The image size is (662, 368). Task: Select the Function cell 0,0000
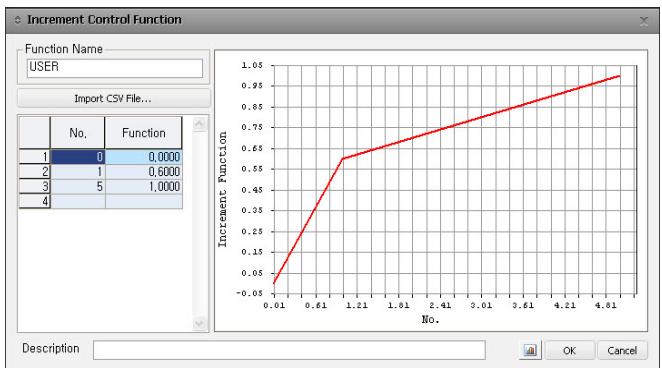[x=144, y=157]
